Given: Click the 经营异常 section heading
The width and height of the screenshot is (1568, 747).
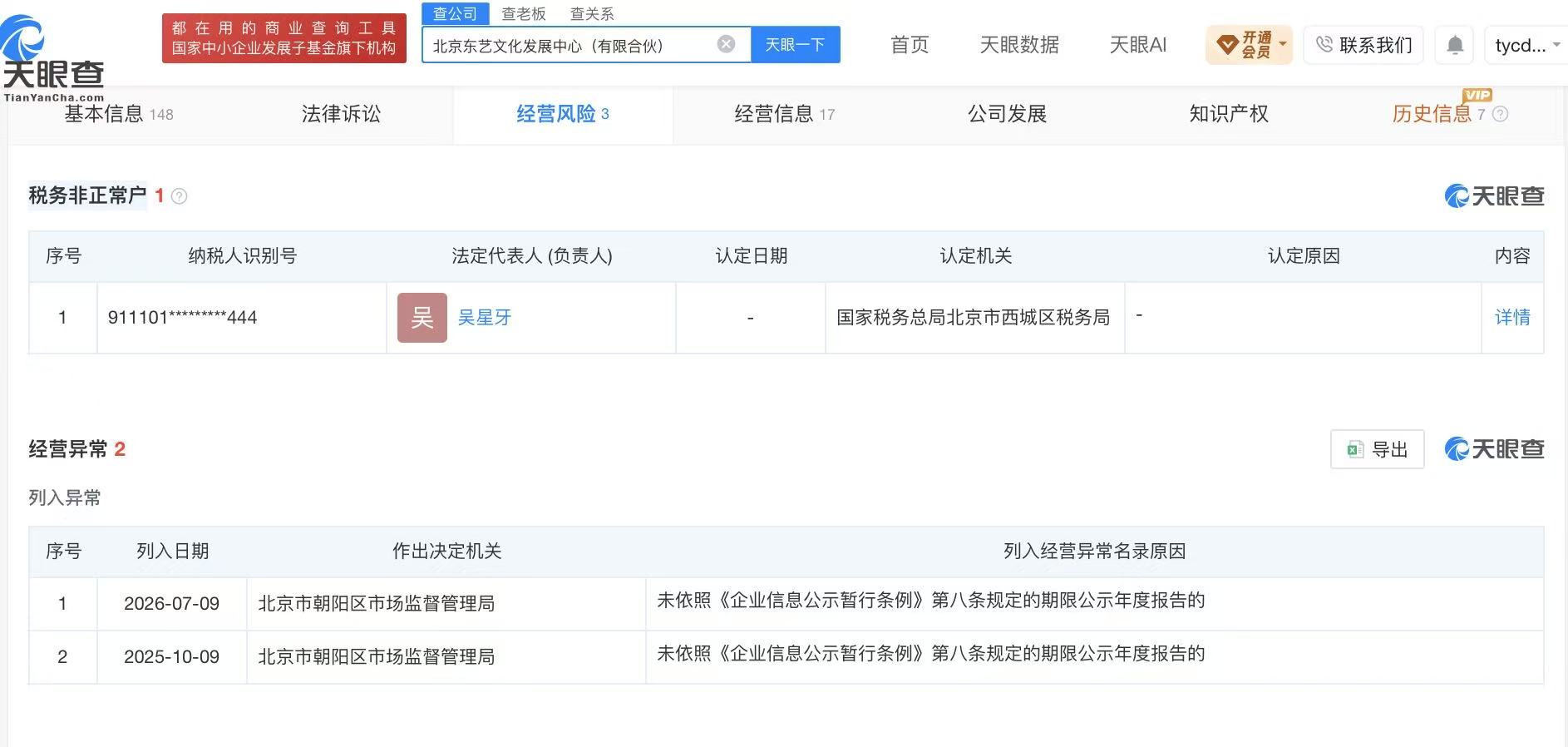Looking at the screenshot, I should (x=68, y=449).
